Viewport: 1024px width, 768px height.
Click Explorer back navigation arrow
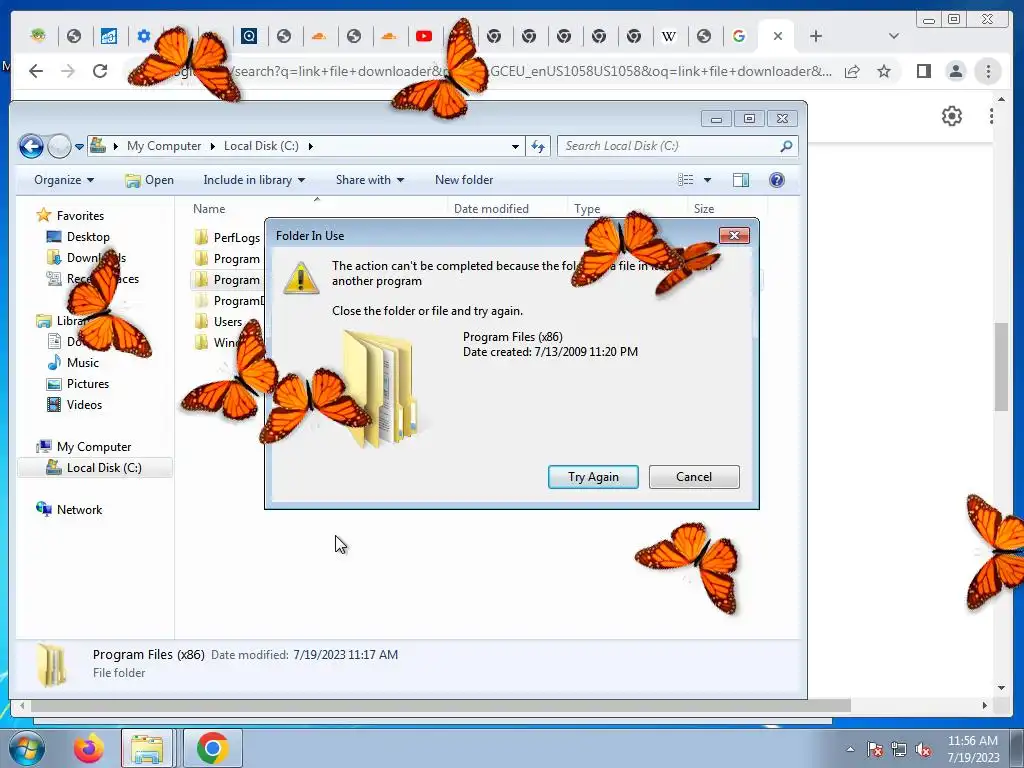[31, 146]
